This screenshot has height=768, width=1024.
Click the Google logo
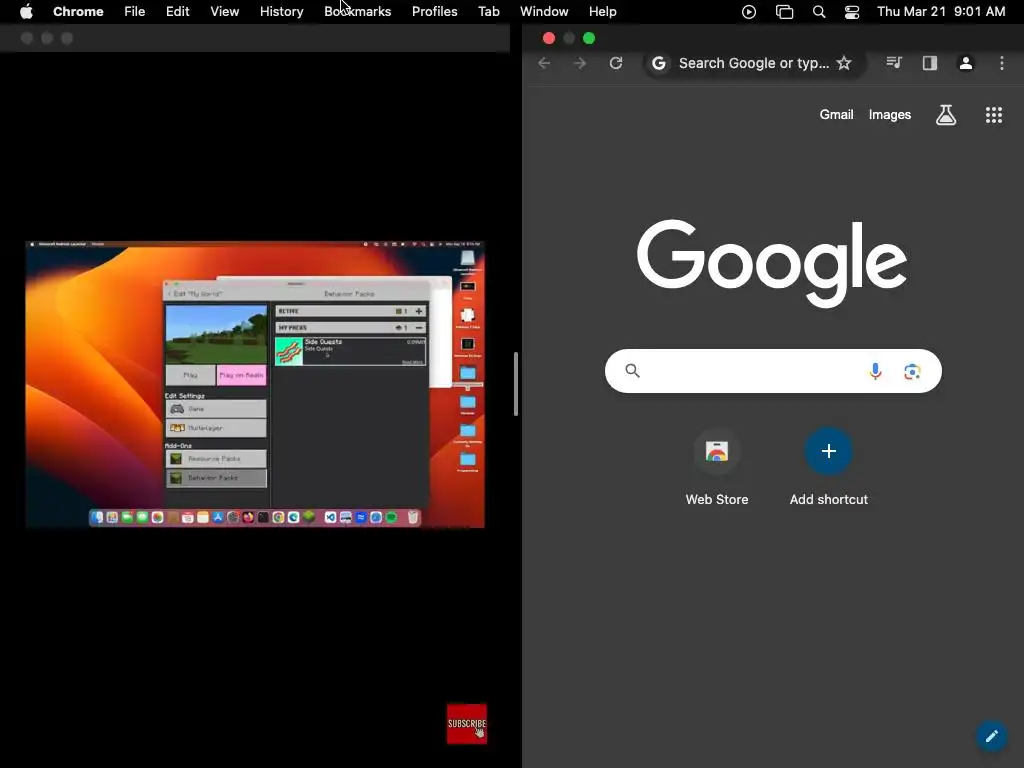click(x=772, y=262)
